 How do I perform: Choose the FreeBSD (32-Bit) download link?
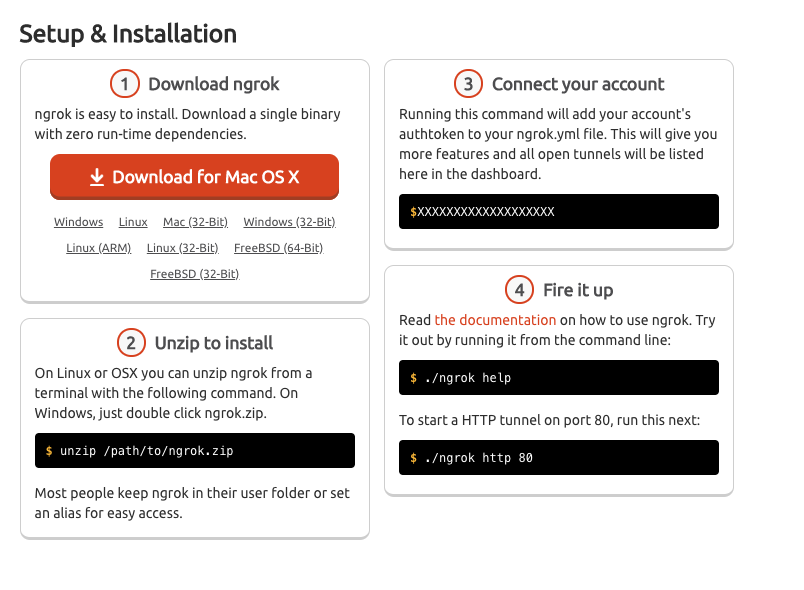pyautogui.click(x=195, y=274)
